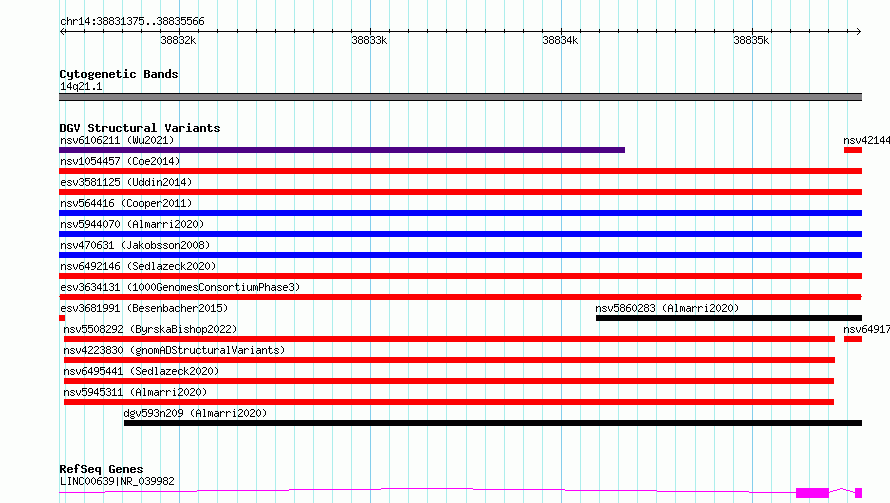Click the nsv5944070 (Almarri2020) label
Viewport: 890px width, 503px height.
coord(132,224)
